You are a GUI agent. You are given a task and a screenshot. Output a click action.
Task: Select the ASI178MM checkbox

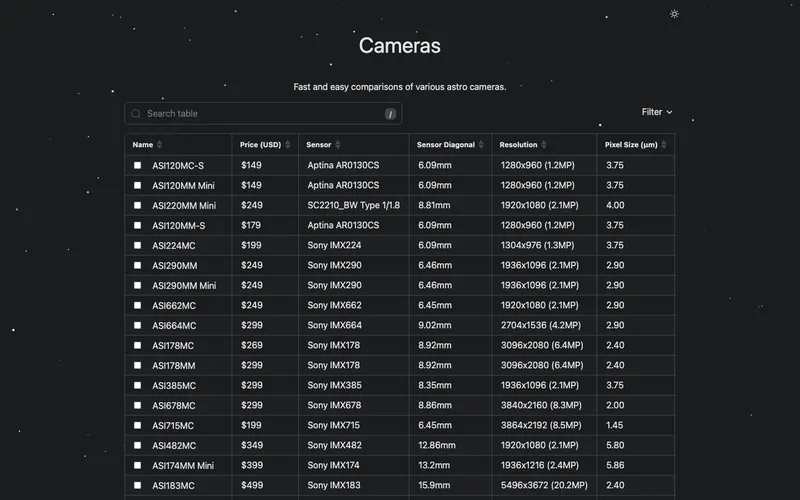pyautogui.click(x=137, y=365)
